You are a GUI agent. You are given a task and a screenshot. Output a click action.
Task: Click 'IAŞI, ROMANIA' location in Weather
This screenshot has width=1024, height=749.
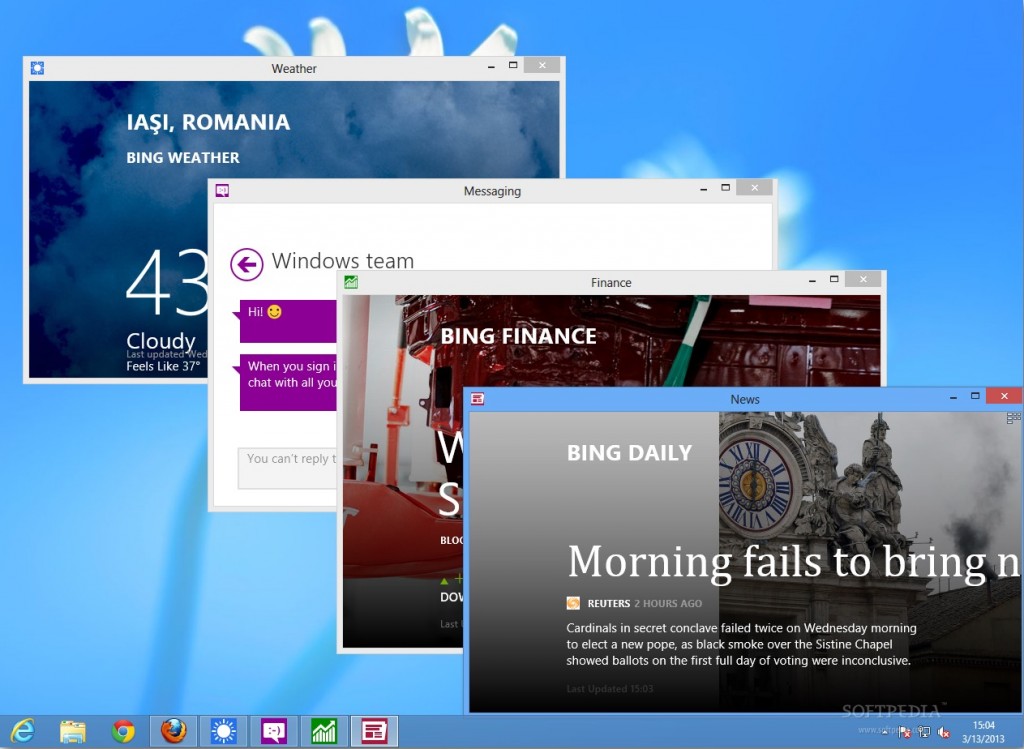pos(208,122)
